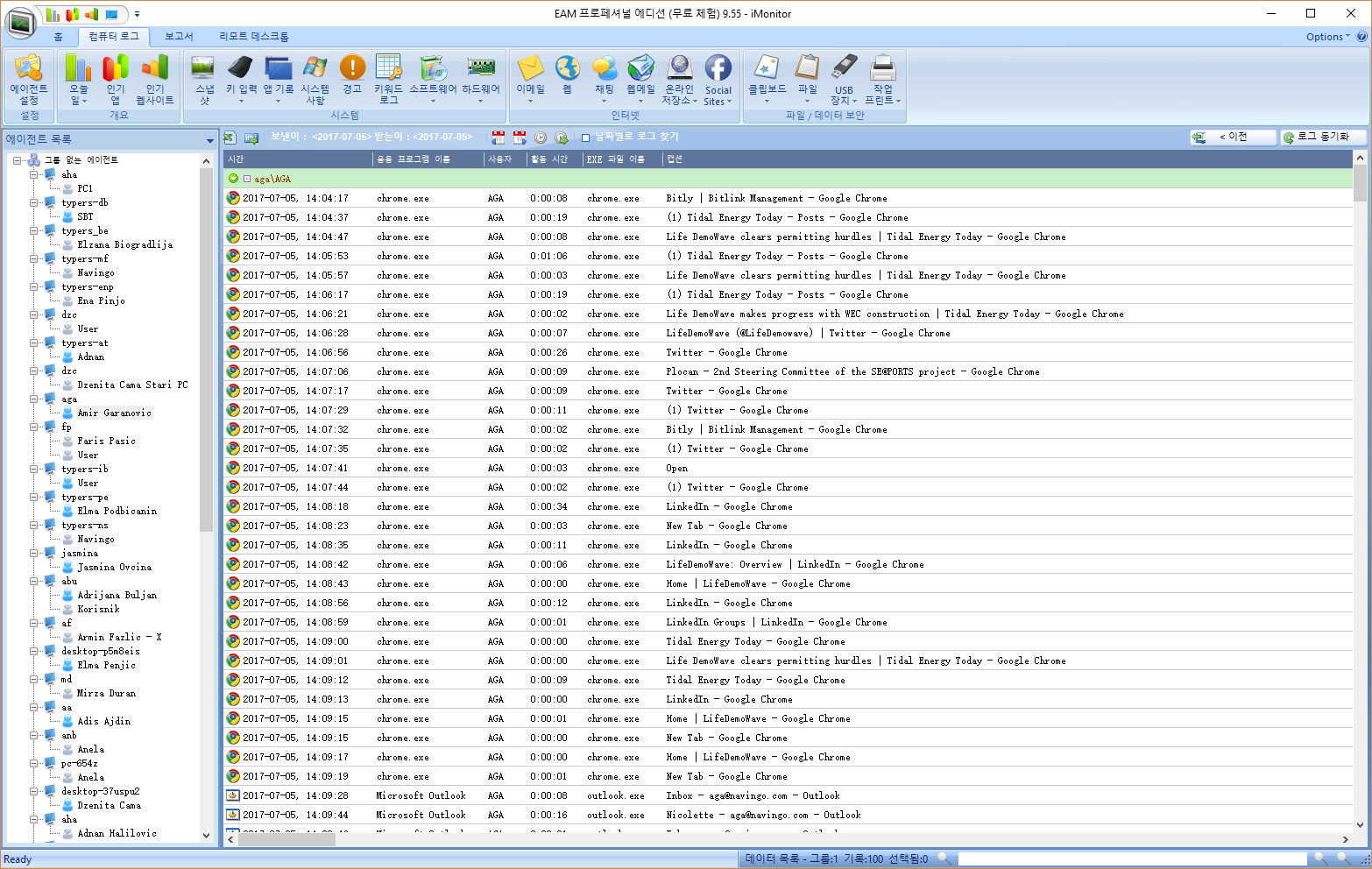Open the 리모트 데스크톱 tab
Image resolution: width=1372 pixels, height=869 pixels.
[254, 37]
